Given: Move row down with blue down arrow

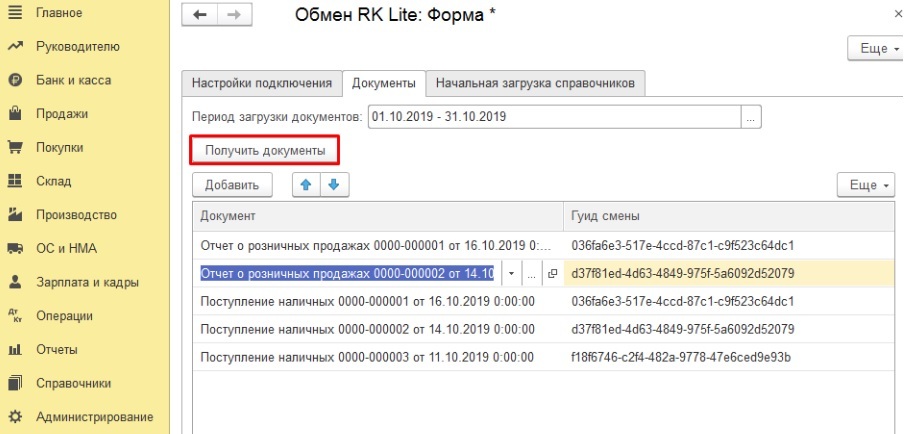Looking at the screenshot, I should click(x=334, y=185).
